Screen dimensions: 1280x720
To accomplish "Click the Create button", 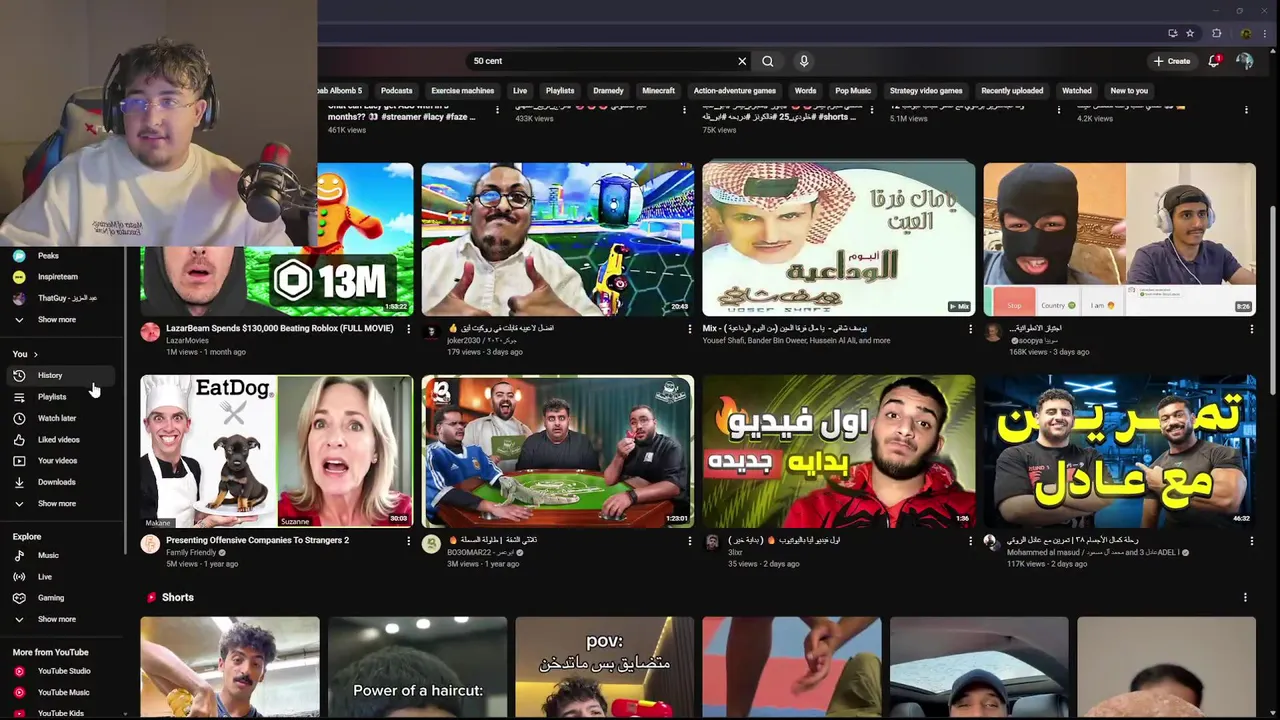I will [x=1171, y=61].
